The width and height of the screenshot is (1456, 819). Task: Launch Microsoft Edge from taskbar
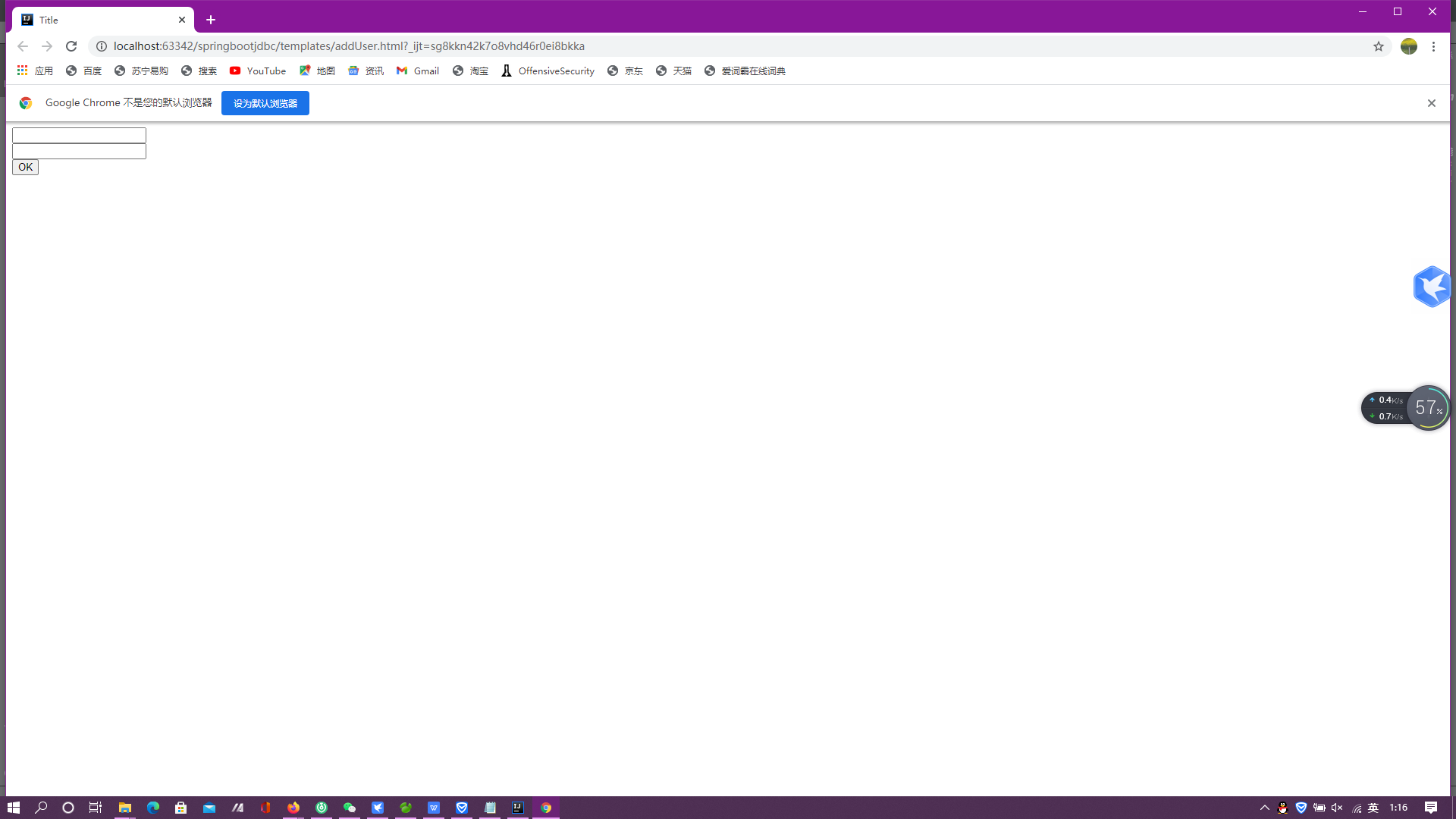[x=153, y=808]
